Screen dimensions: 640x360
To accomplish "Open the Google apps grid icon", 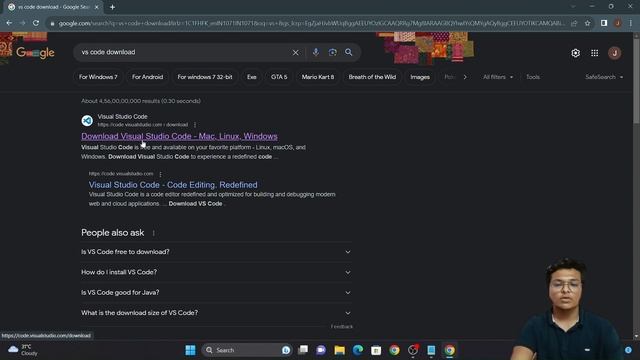I will coord(595,53).
